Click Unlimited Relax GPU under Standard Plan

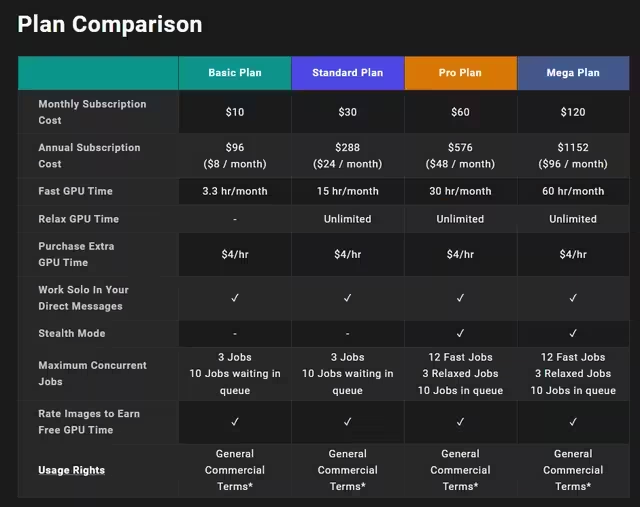pyautogui.click(x=348, y=219)
